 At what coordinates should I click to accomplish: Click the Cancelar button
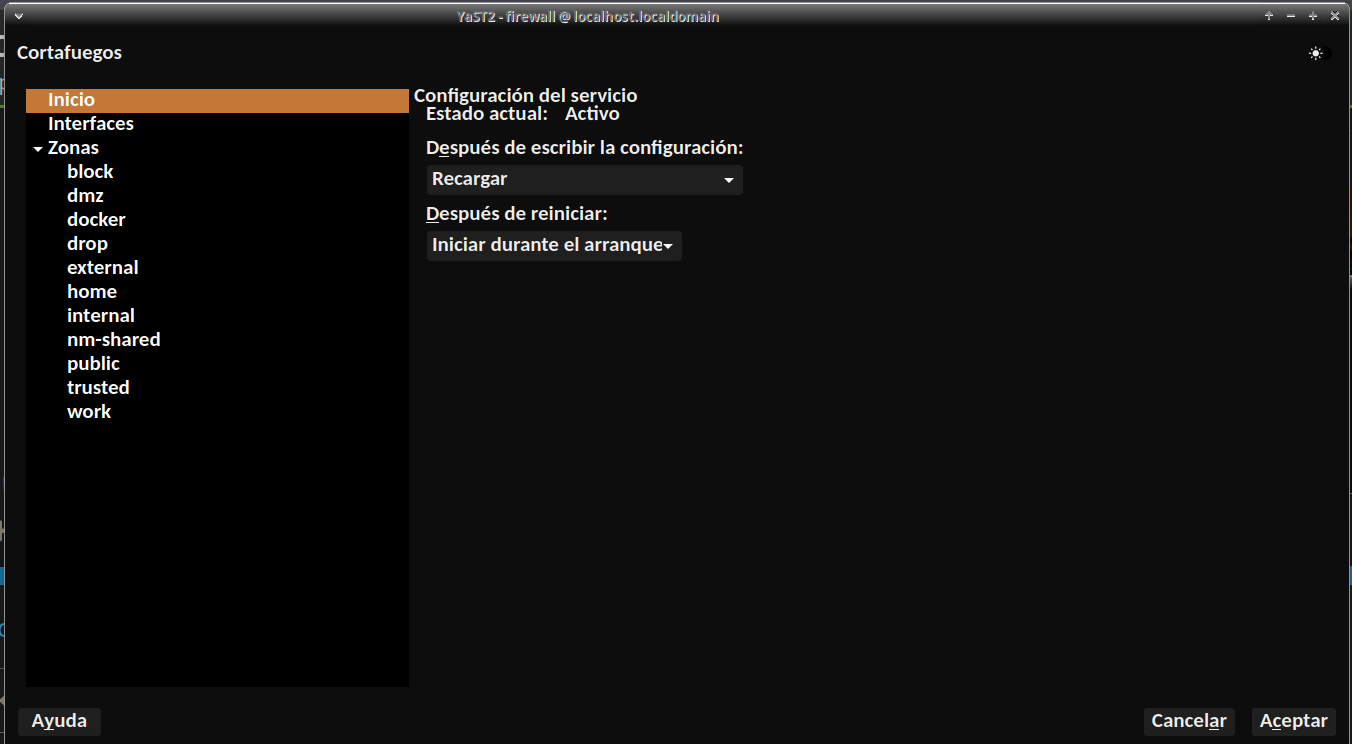(1189, 721)
